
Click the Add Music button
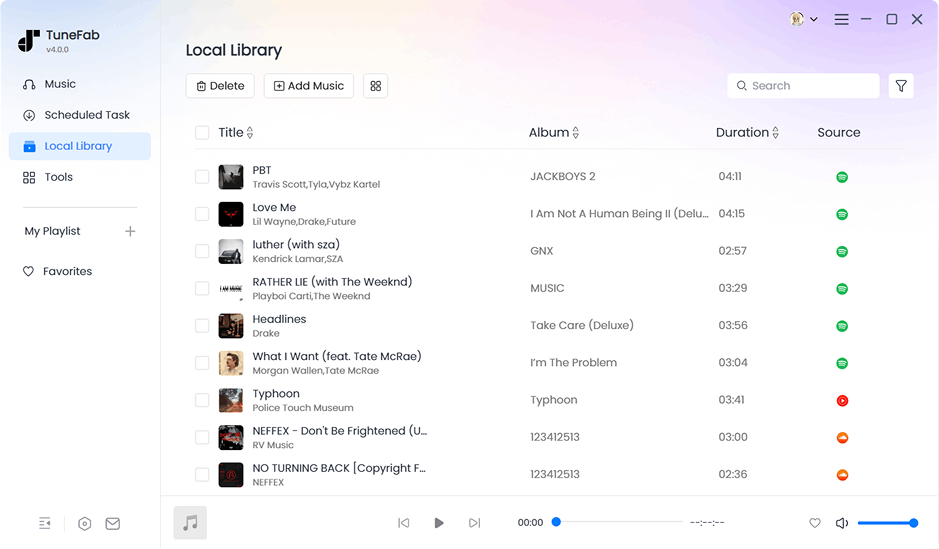tap(308, 86)
